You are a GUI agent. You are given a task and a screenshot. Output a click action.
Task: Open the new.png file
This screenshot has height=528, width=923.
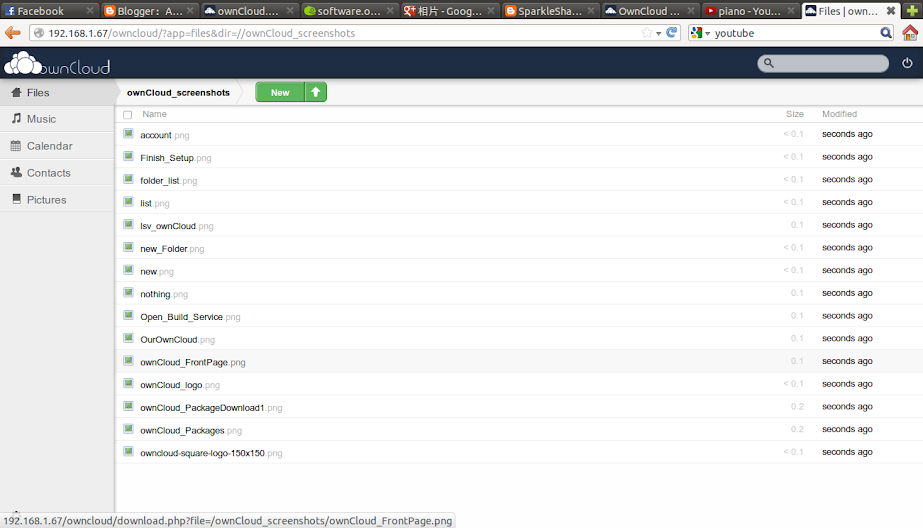[157, 271]
